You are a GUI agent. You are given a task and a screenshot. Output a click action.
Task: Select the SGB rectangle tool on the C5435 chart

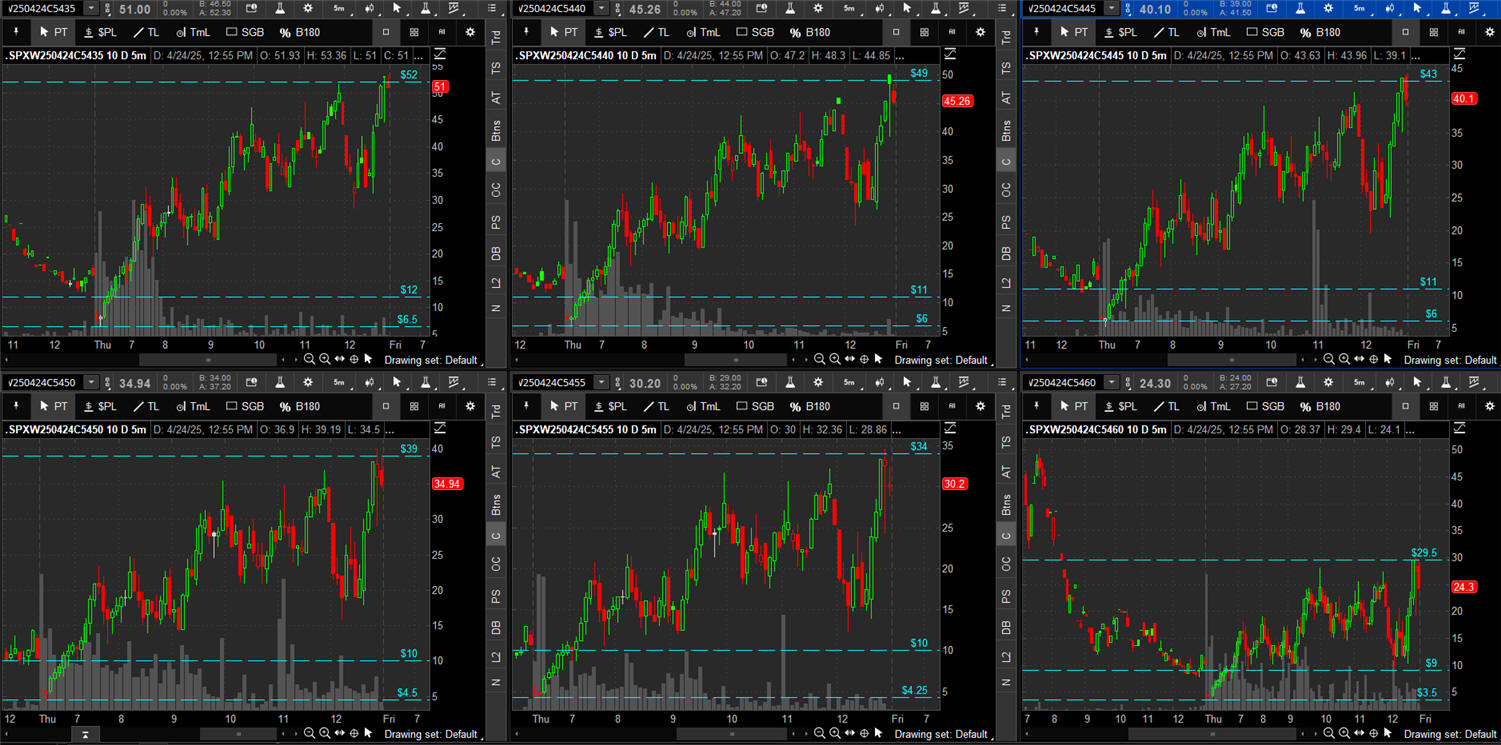(x=245, y=32)
